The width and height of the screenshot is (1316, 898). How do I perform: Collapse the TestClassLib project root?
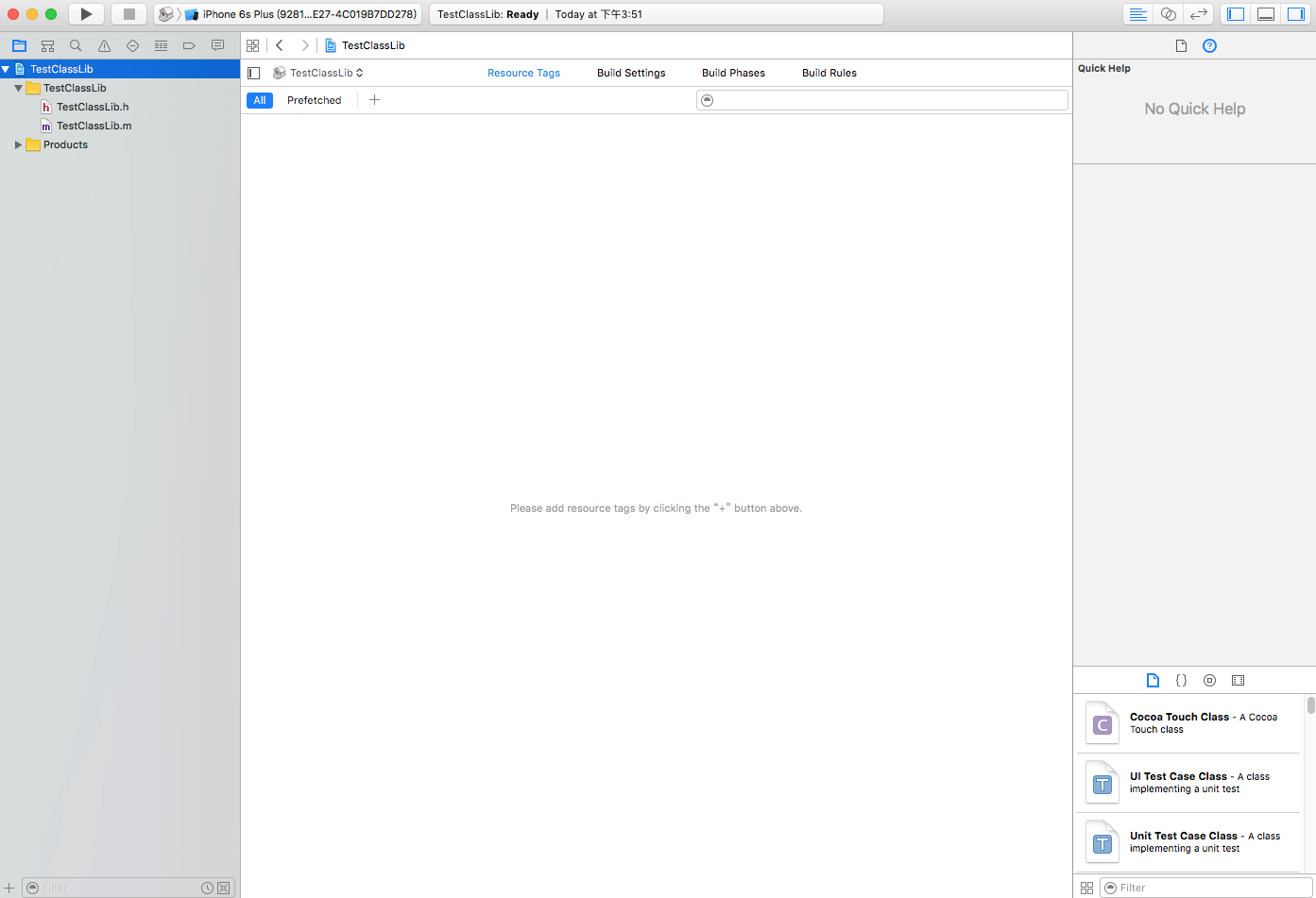coord(6,69)
